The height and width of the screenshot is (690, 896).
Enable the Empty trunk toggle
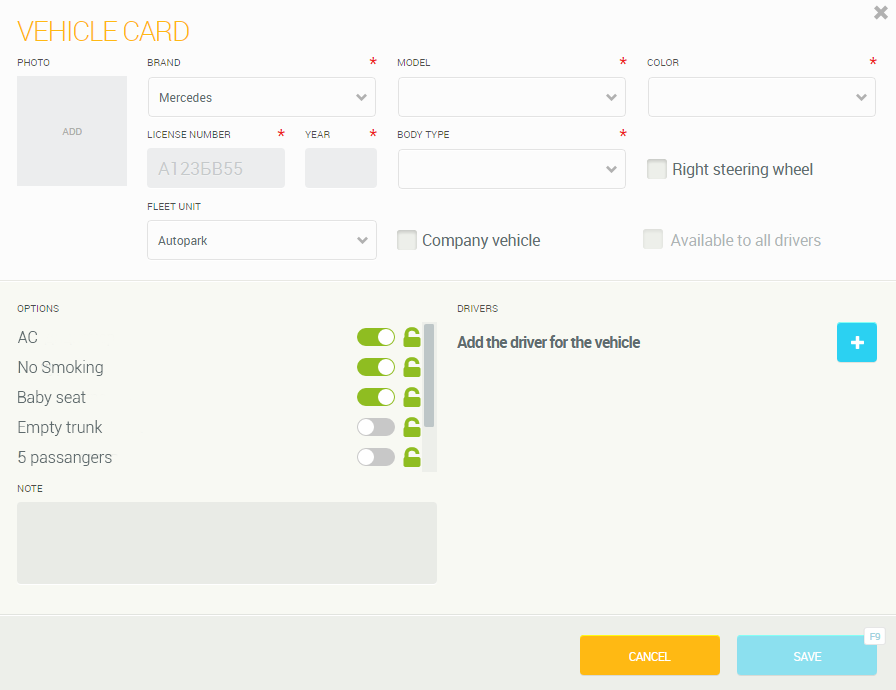click(376, 428)
